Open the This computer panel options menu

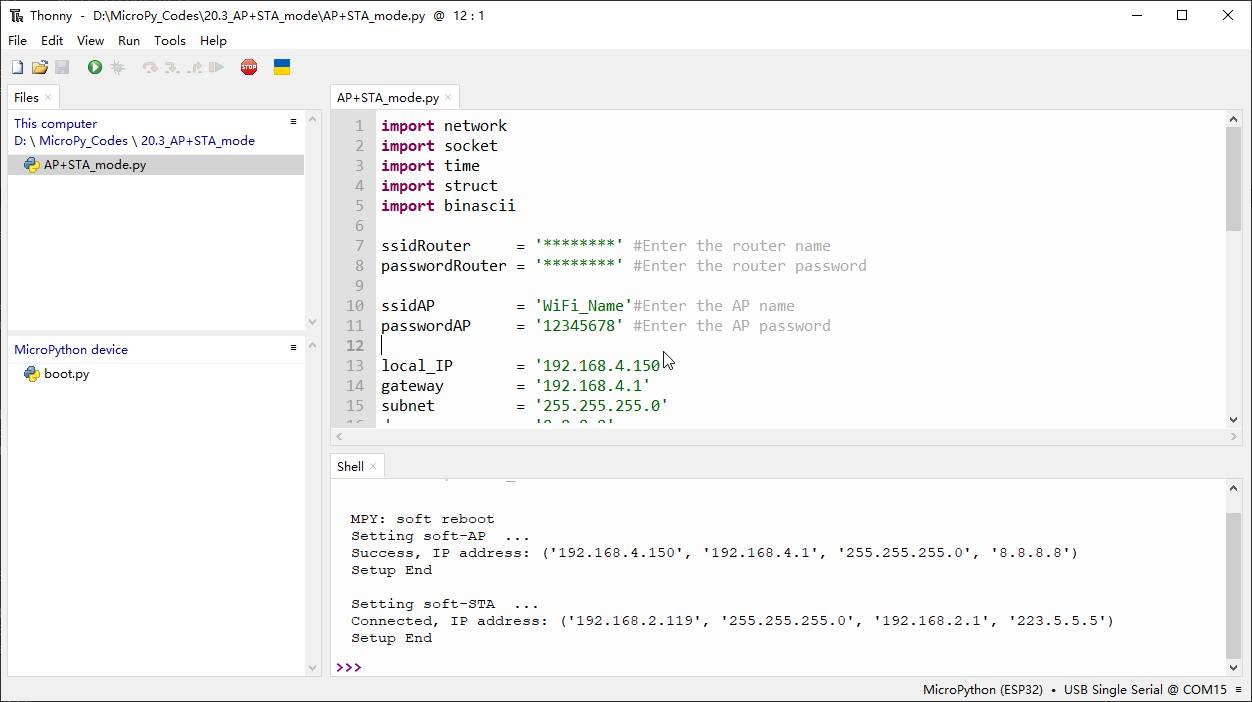click(x=293, y=122)
